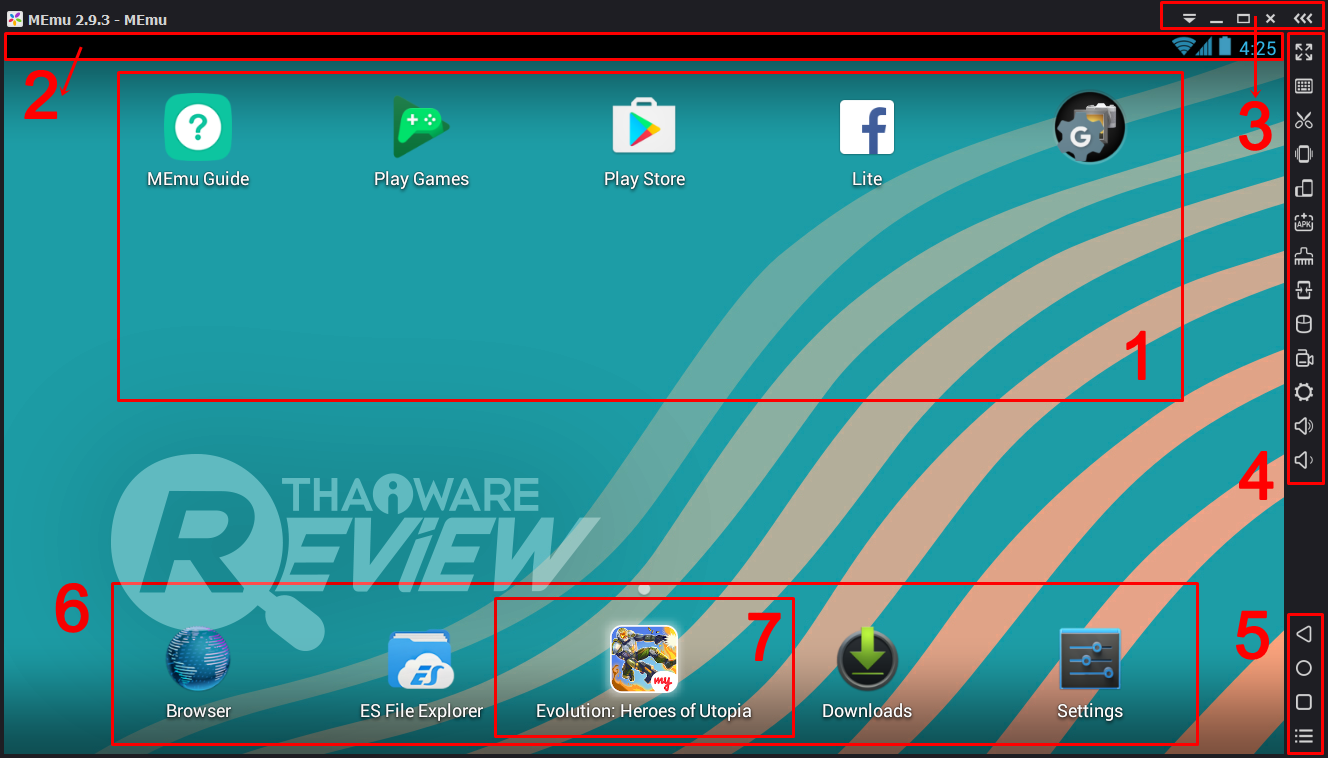Rotate the emulator screen
1328x758 pixels.
pyautogui.click(x=1304, y=188)
